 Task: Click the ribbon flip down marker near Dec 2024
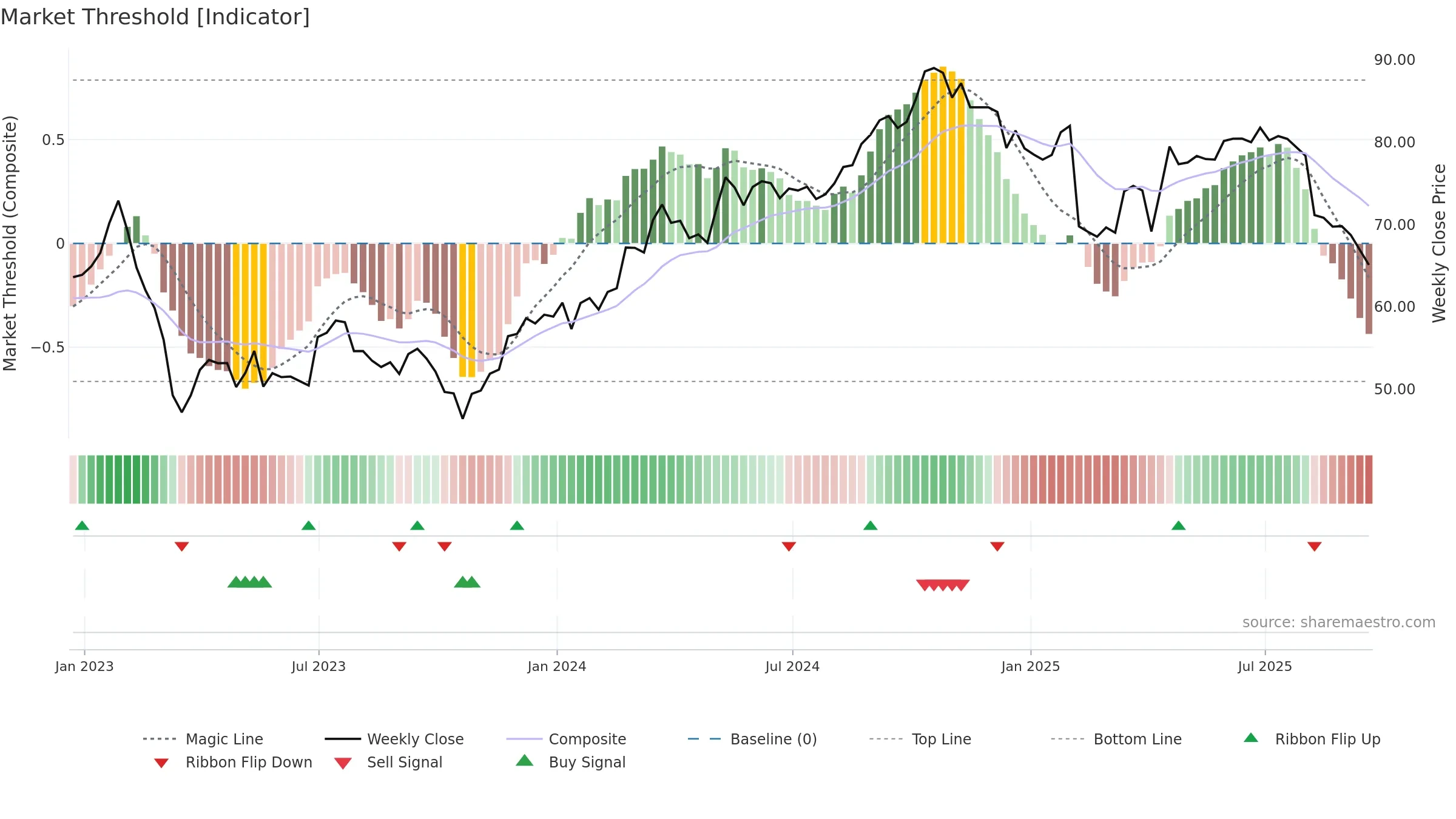(997, 547)
